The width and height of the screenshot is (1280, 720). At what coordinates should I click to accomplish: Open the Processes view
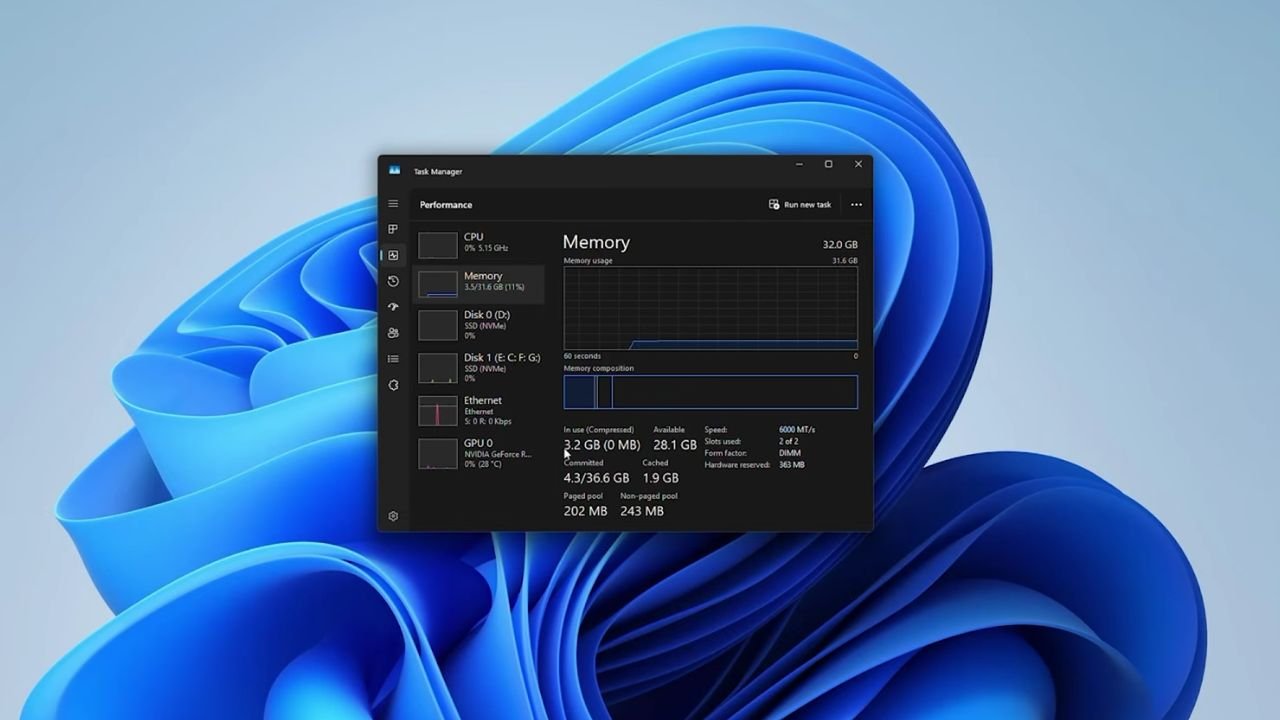[393, 228]
